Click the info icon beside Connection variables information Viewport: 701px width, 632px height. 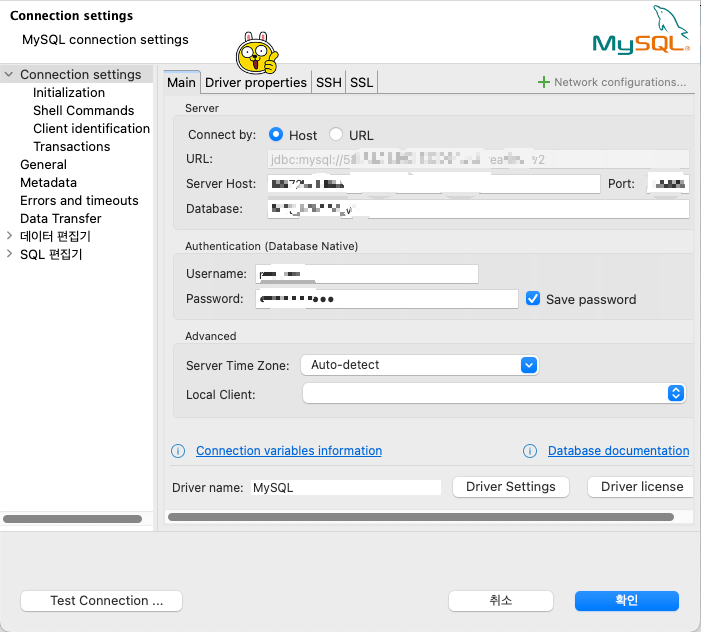(178, 451)
